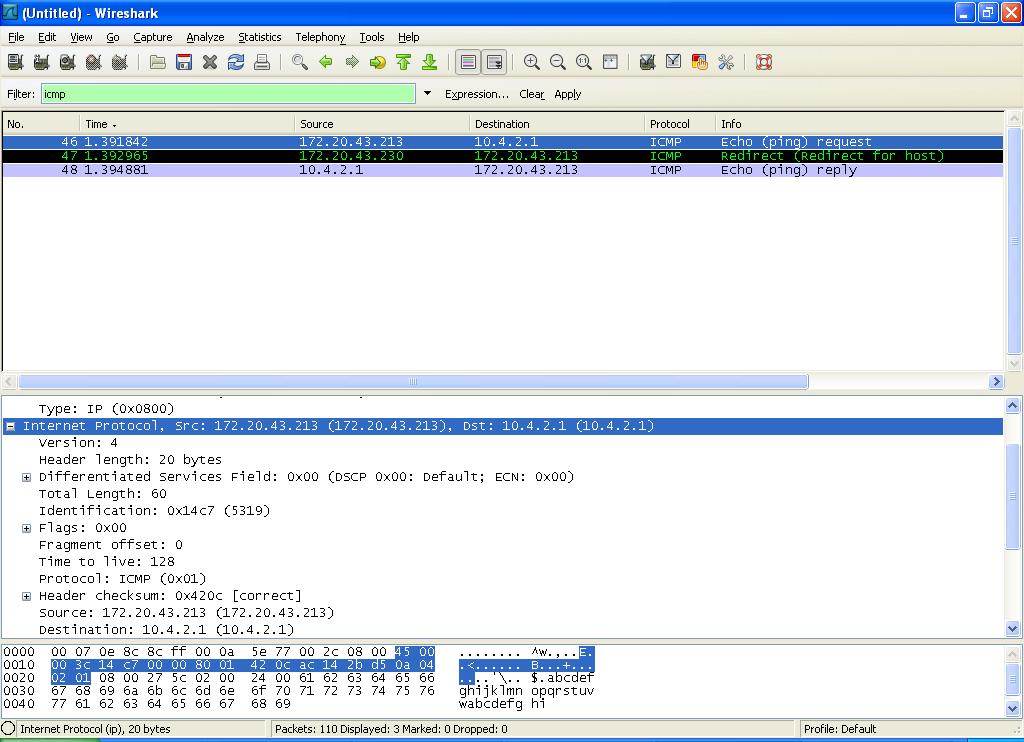Jump to the first packet icon

404,62
